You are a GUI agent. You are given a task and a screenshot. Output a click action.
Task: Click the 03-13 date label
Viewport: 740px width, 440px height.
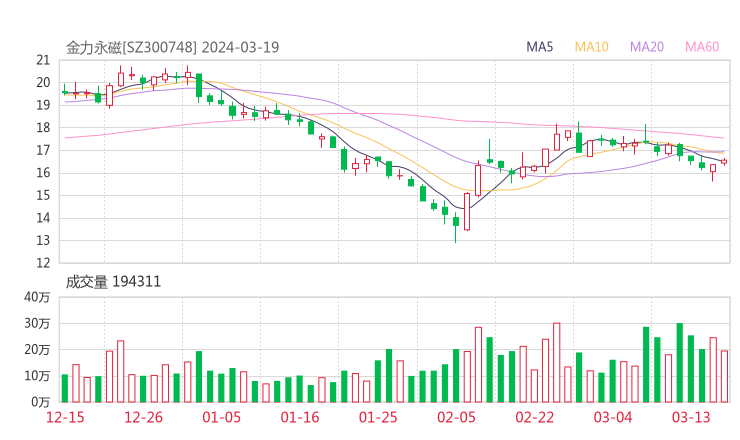point(691,417)
